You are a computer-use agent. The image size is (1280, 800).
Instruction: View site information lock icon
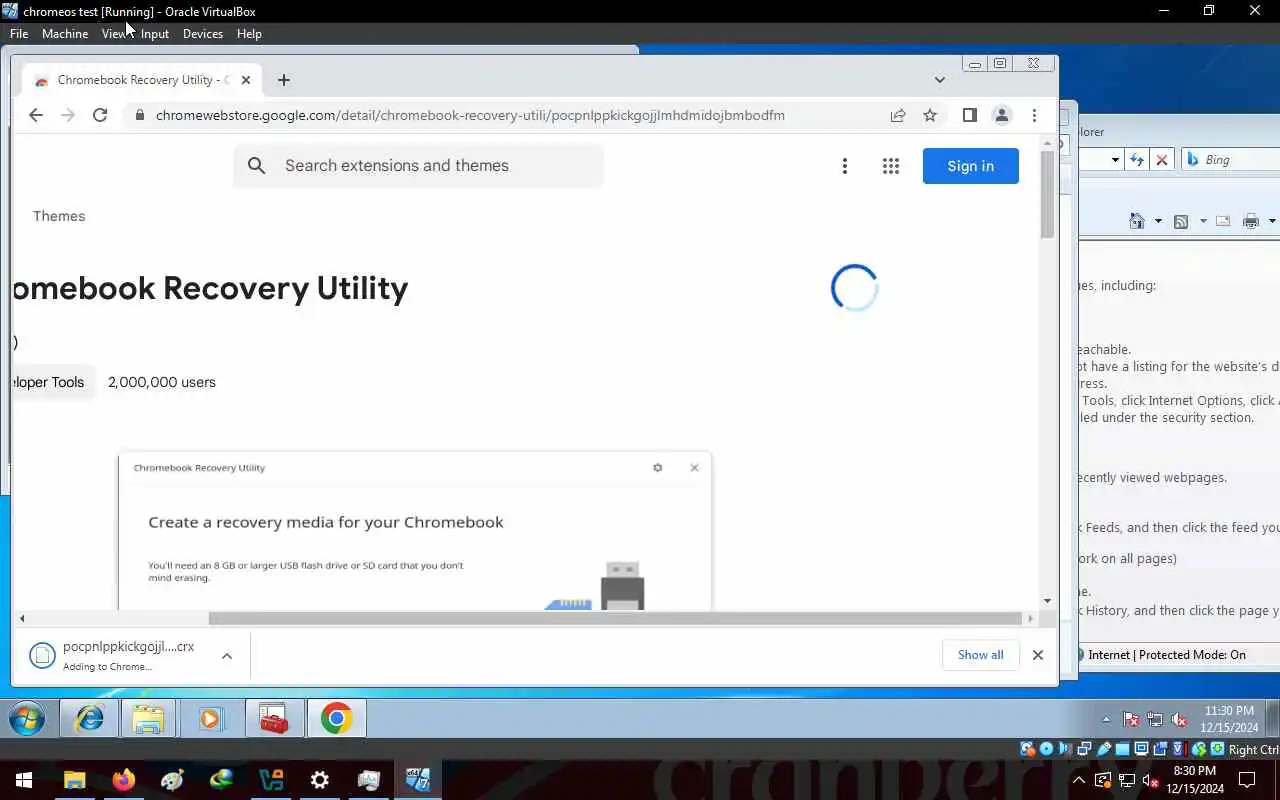(139, 115)
